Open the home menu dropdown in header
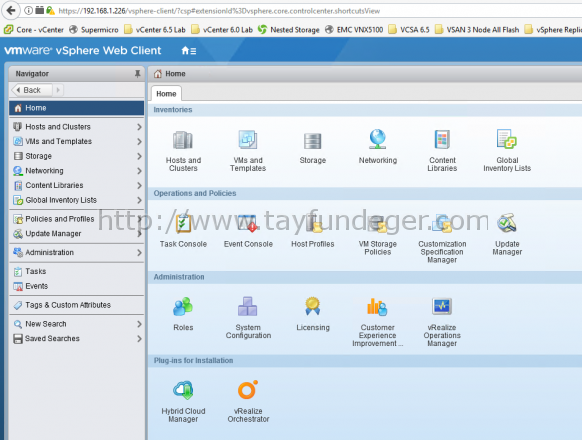 (189, 51)
